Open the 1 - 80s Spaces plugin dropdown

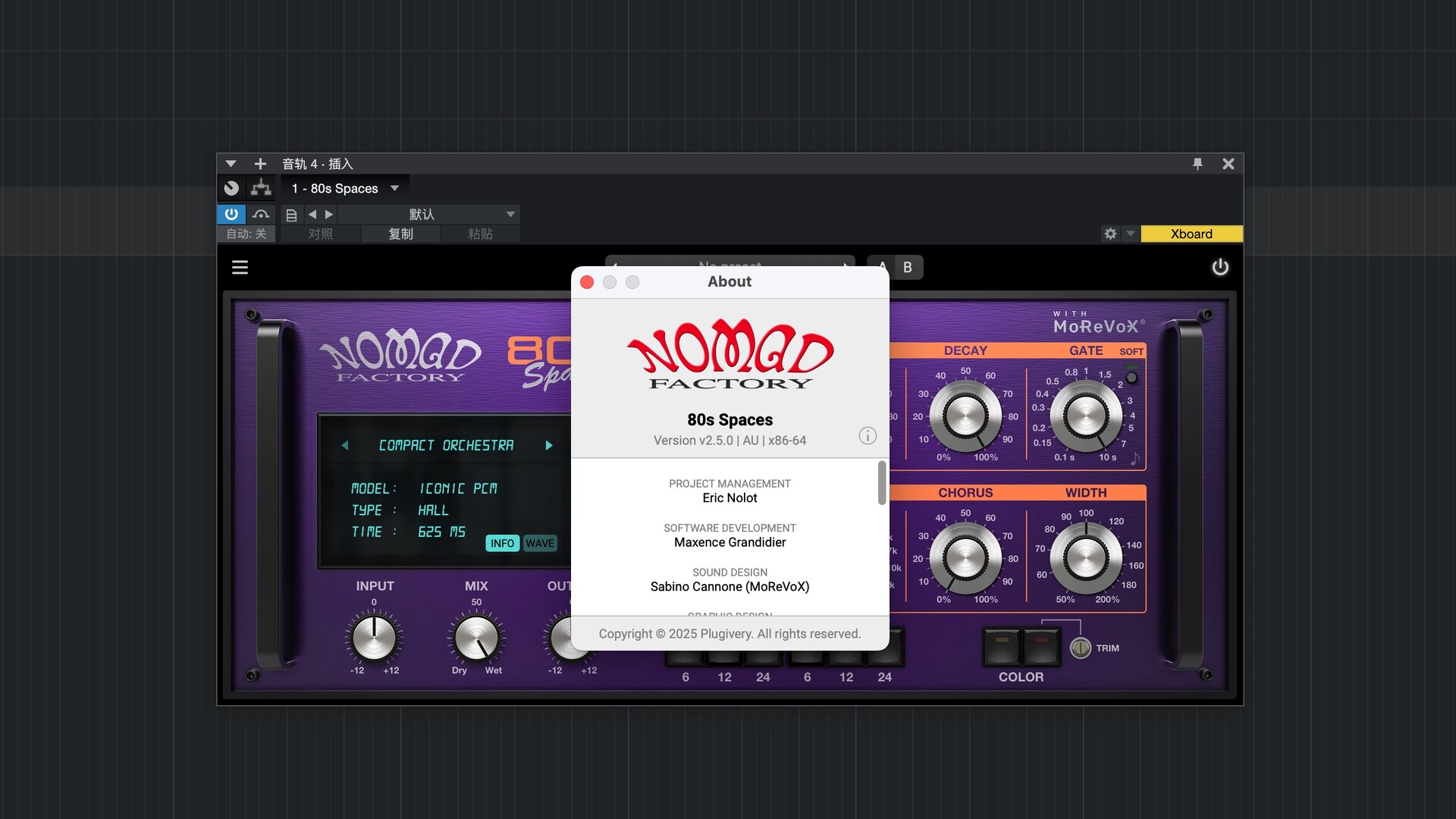[345, 188]
